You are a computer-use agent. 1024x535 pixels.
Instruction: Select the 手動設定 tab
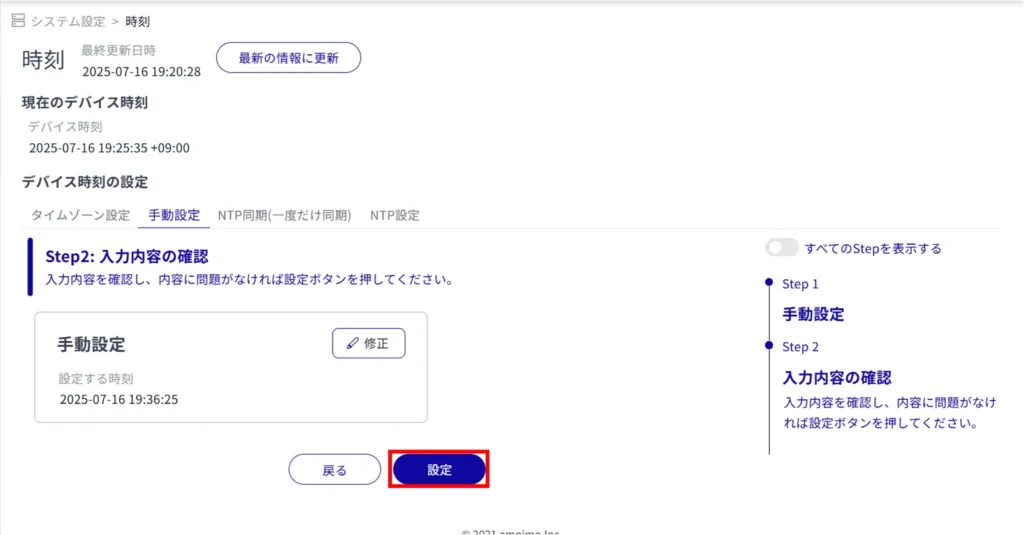click(174, 215)
